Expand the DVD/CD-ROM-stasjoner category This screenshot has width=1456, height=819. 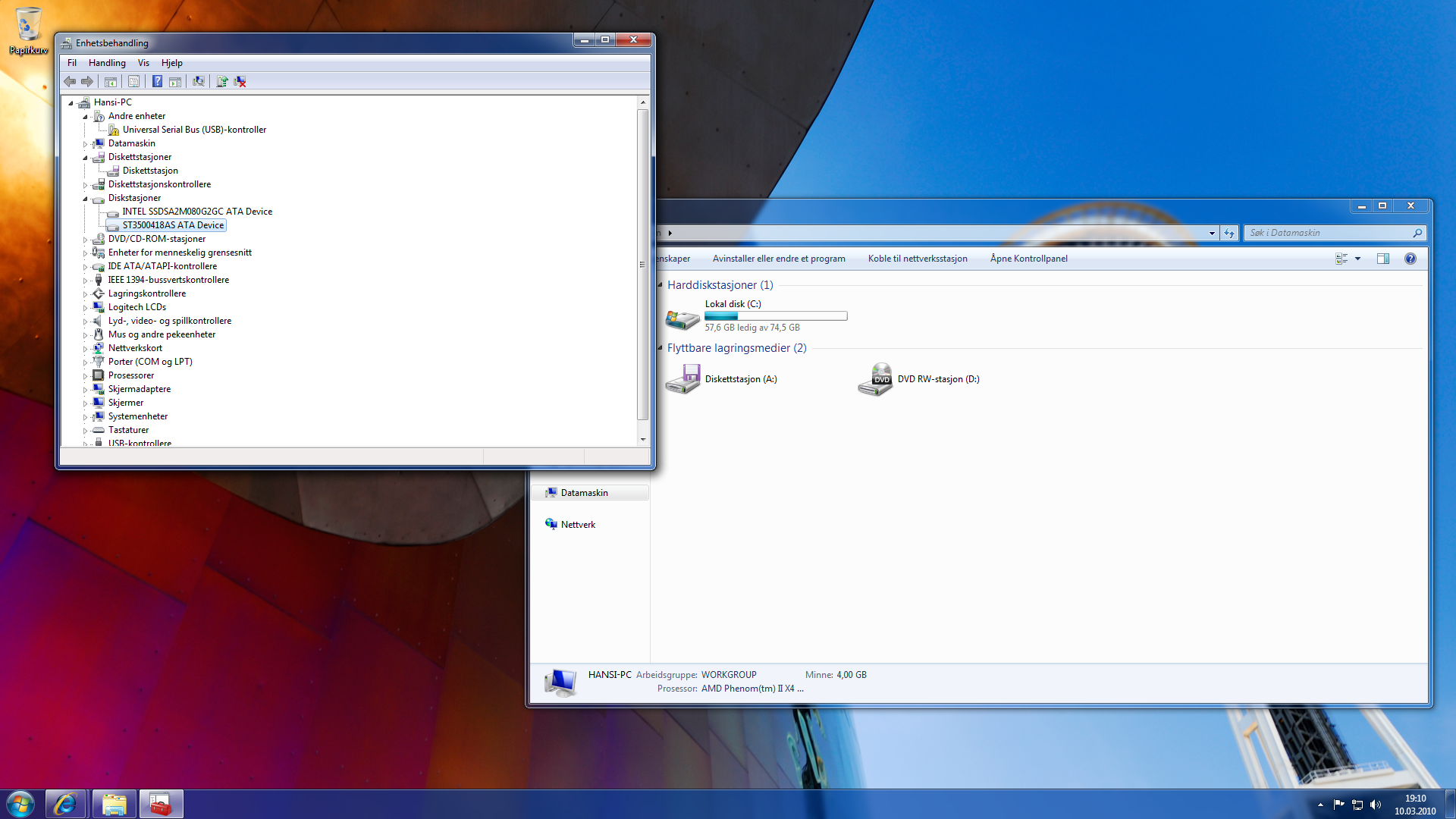point(85,240)
